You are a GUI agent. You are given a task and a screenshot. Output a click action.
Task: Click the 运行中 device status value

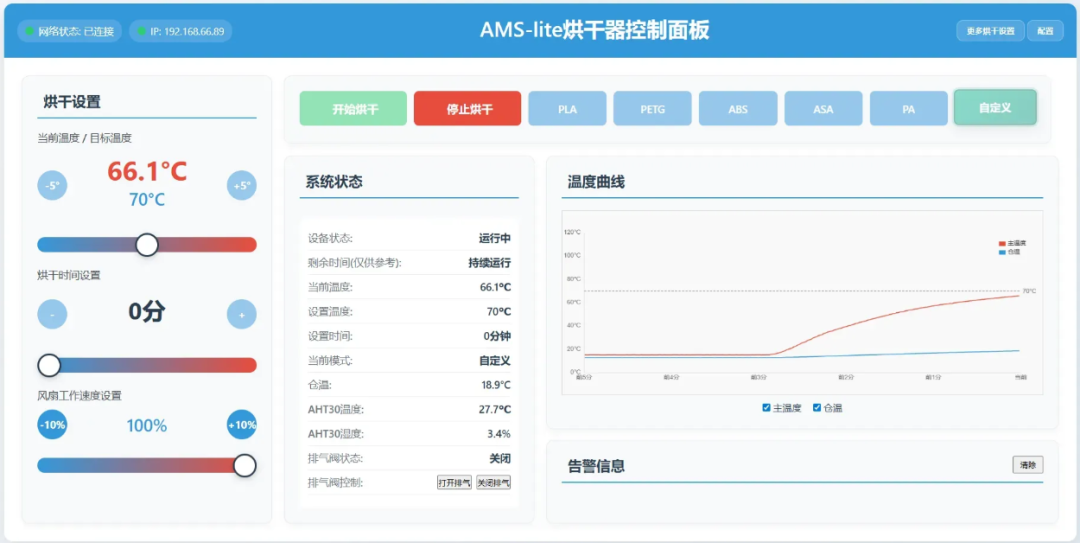click(495, 238)
